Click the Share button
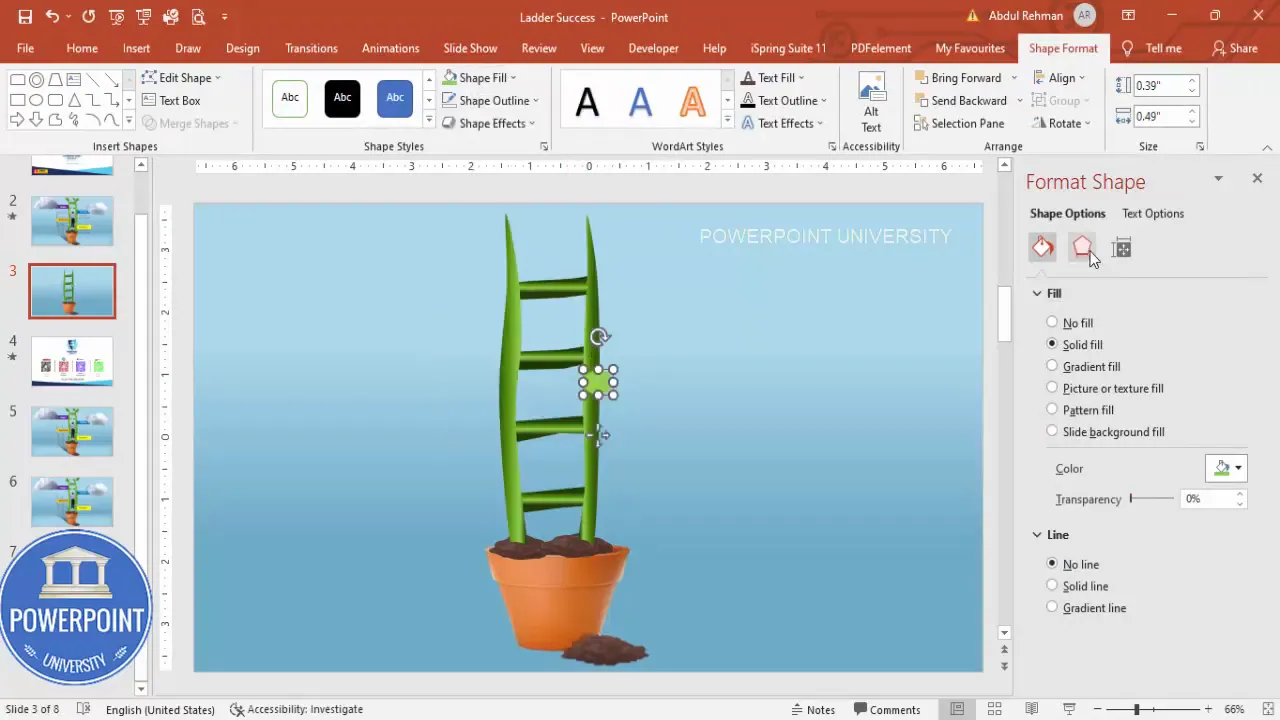This screenshot has height=720, width=1280. [x=1235, y=48]
